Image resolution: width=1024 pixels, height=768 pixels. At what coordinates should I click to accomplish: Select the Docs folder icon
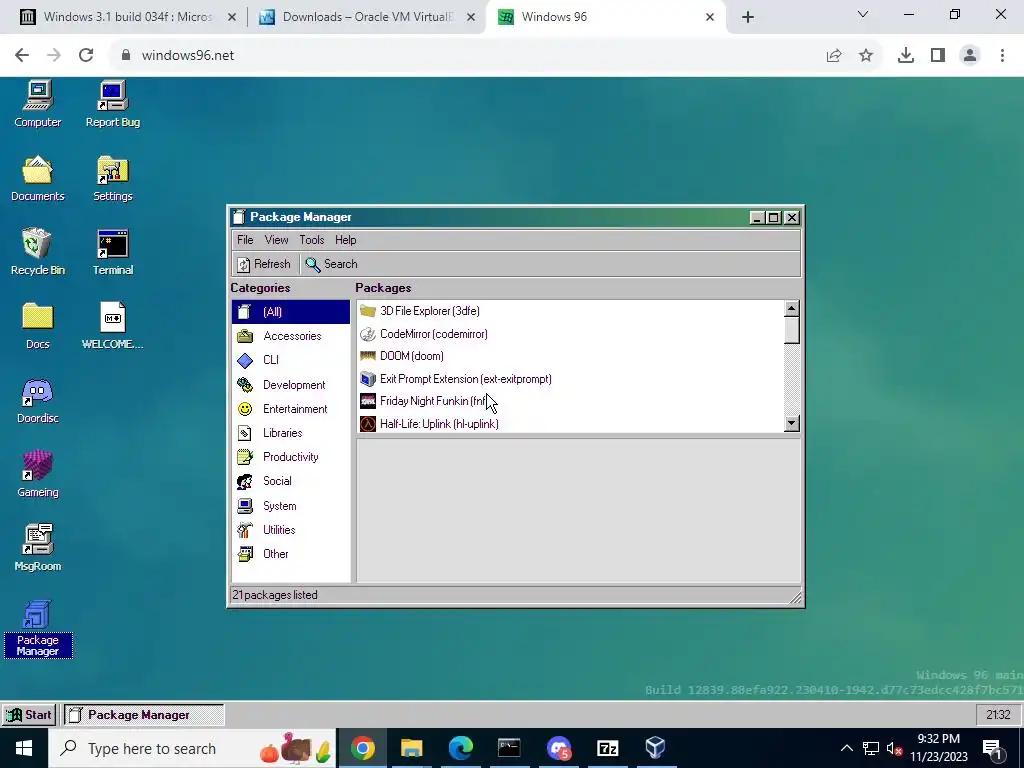38,326
